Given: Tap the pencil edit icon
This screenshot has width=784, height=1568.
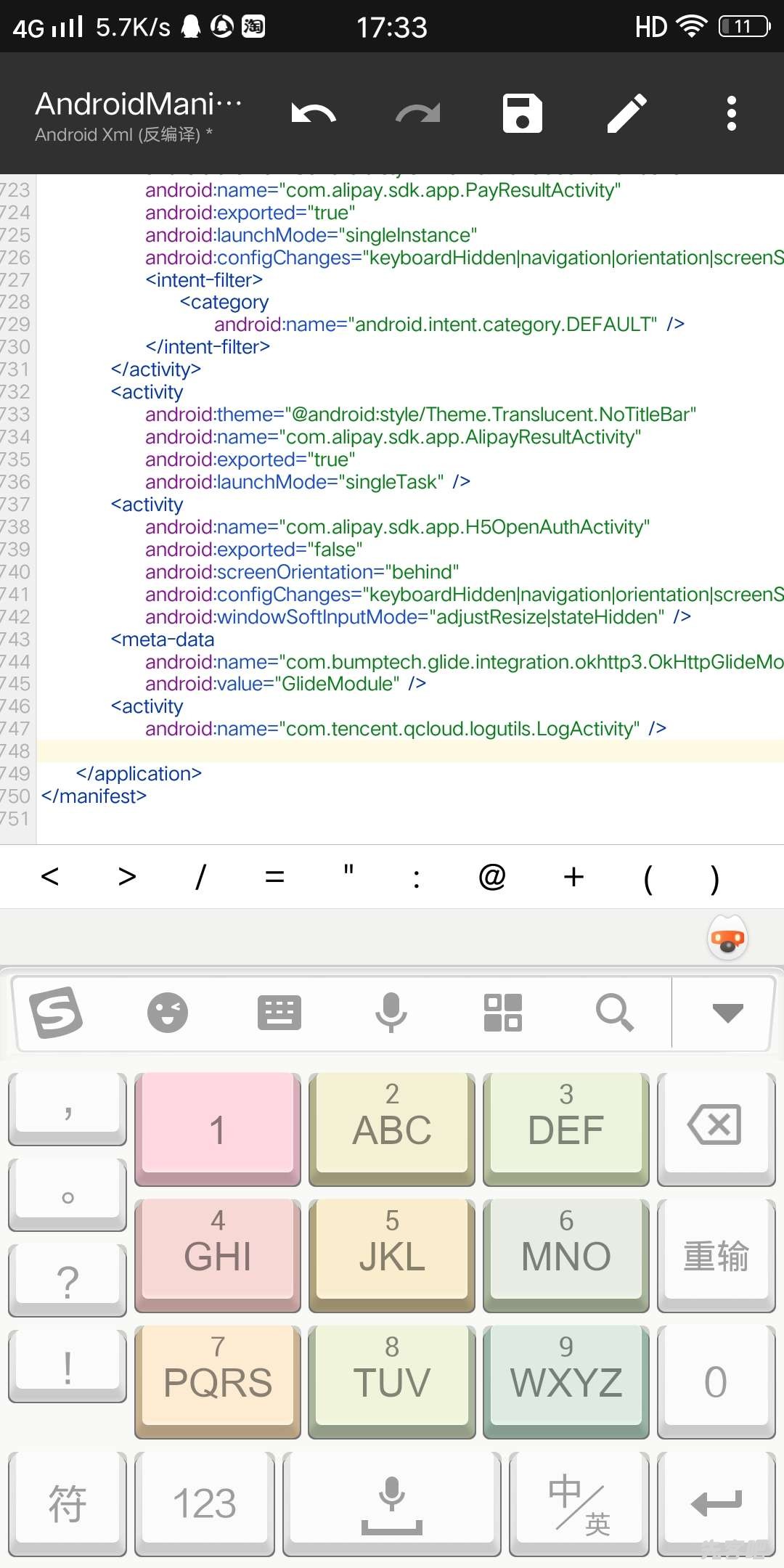Looking at the screenshot, I should pos(627,114).
